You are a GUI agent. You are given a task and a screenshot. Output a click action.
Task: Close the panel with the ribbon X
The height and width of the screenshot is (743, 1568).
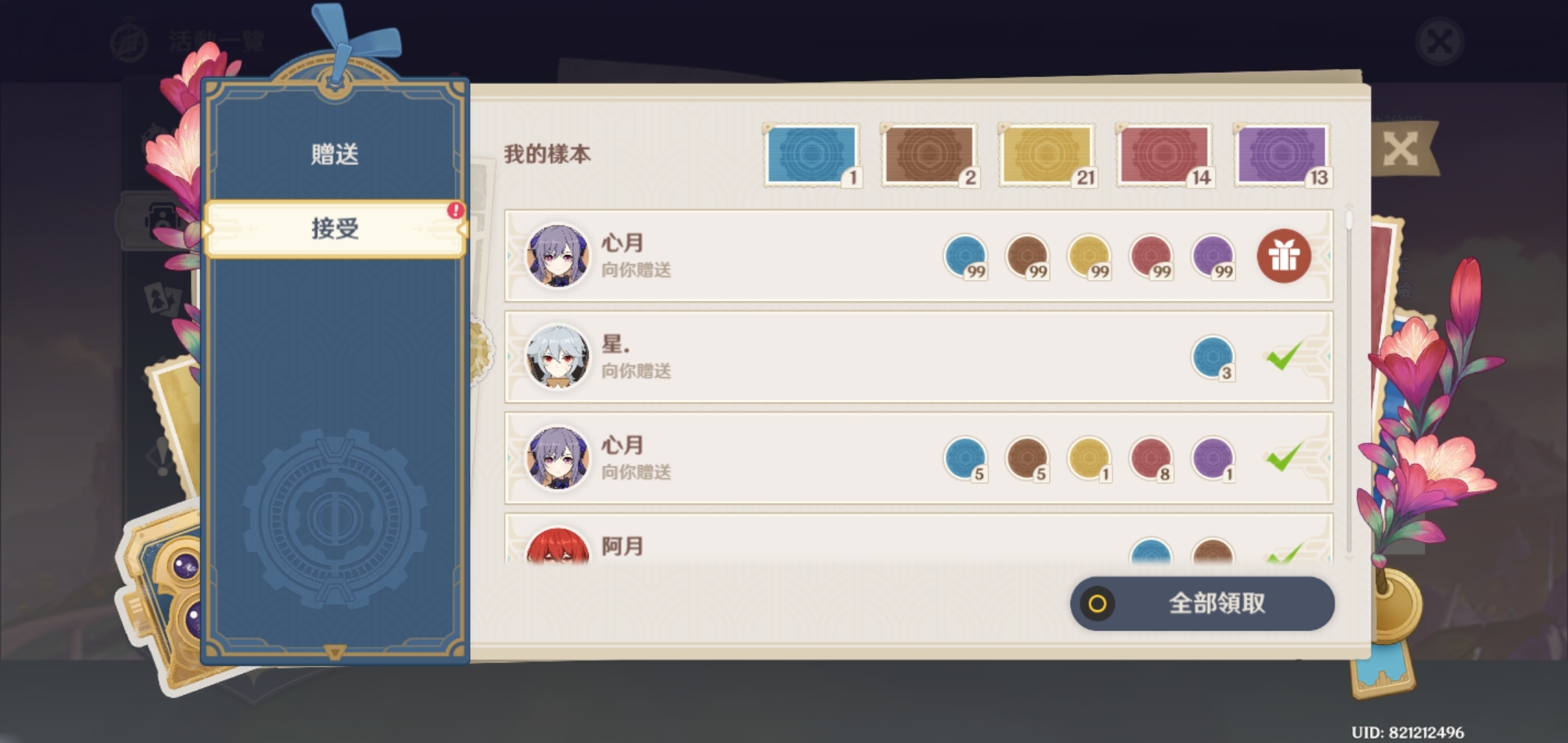(1403, 148)
